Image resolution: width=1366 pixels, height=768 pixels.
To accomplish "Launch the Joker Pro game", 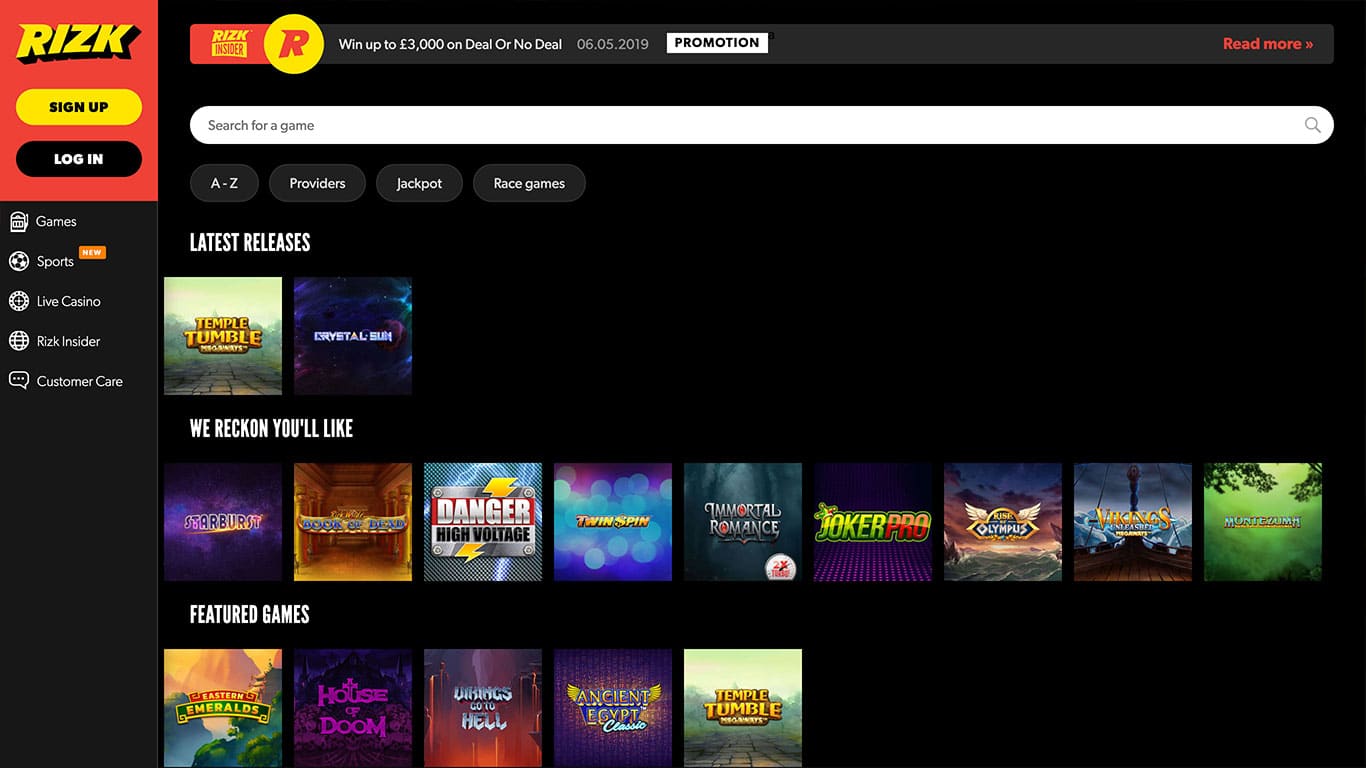I will (873, 522).
